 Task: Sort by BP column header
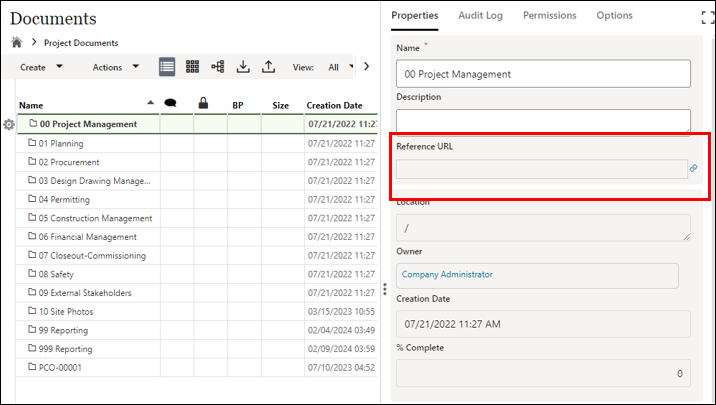[x=237, y=105]
